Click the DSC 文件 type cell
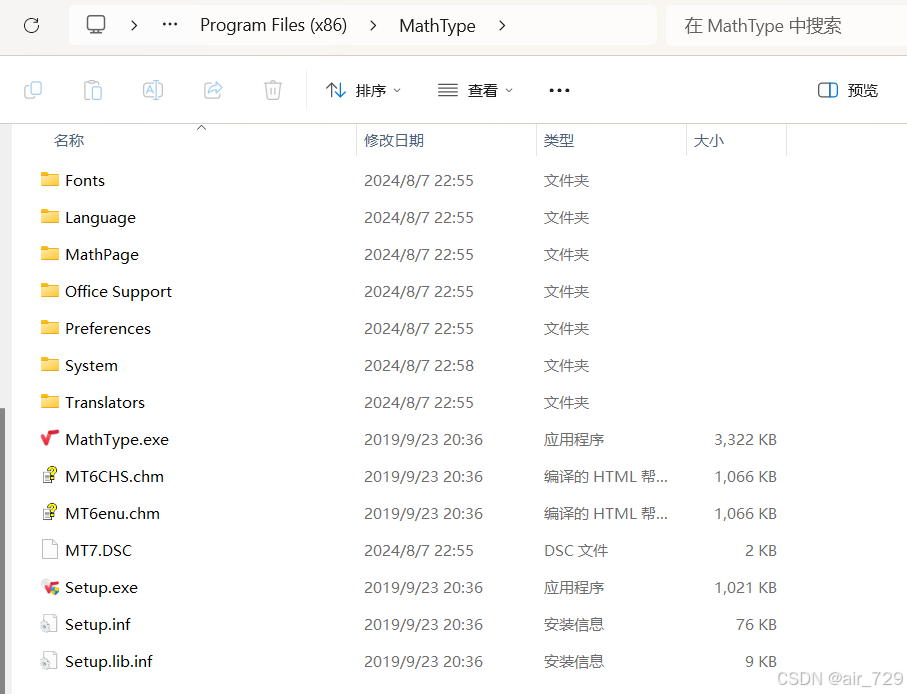The height and width of the screenshot is (694, 907). [576, 551]
